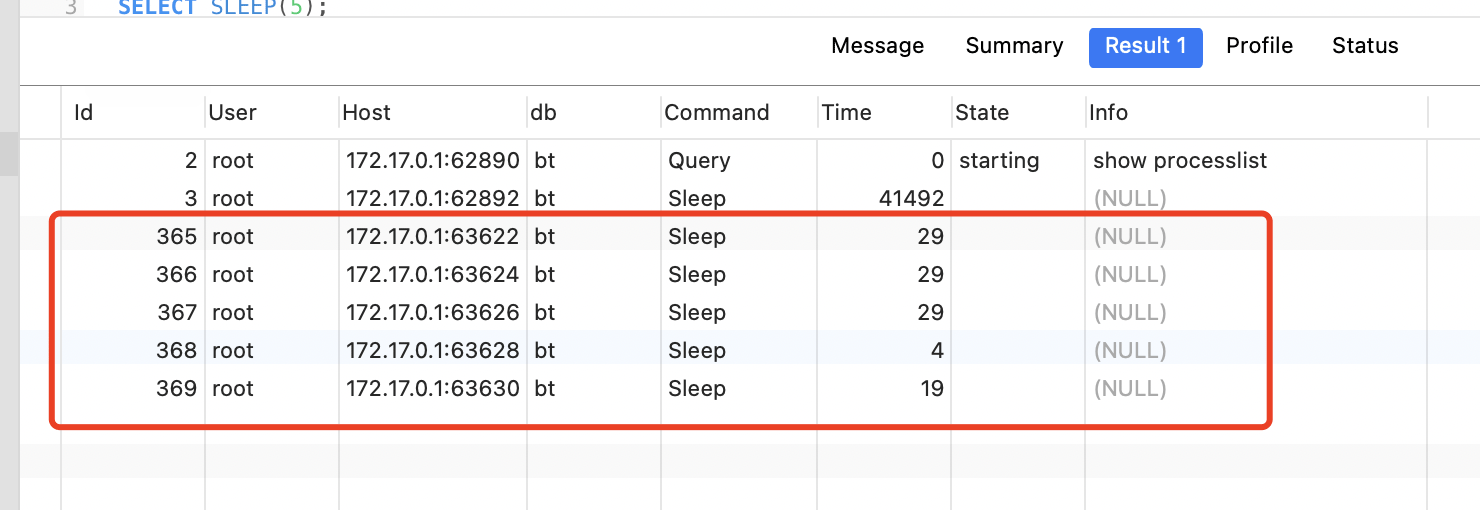Click the Time column header
Image resolution: width=1480 pixels, height=510 pixels.
coord(884,112)
